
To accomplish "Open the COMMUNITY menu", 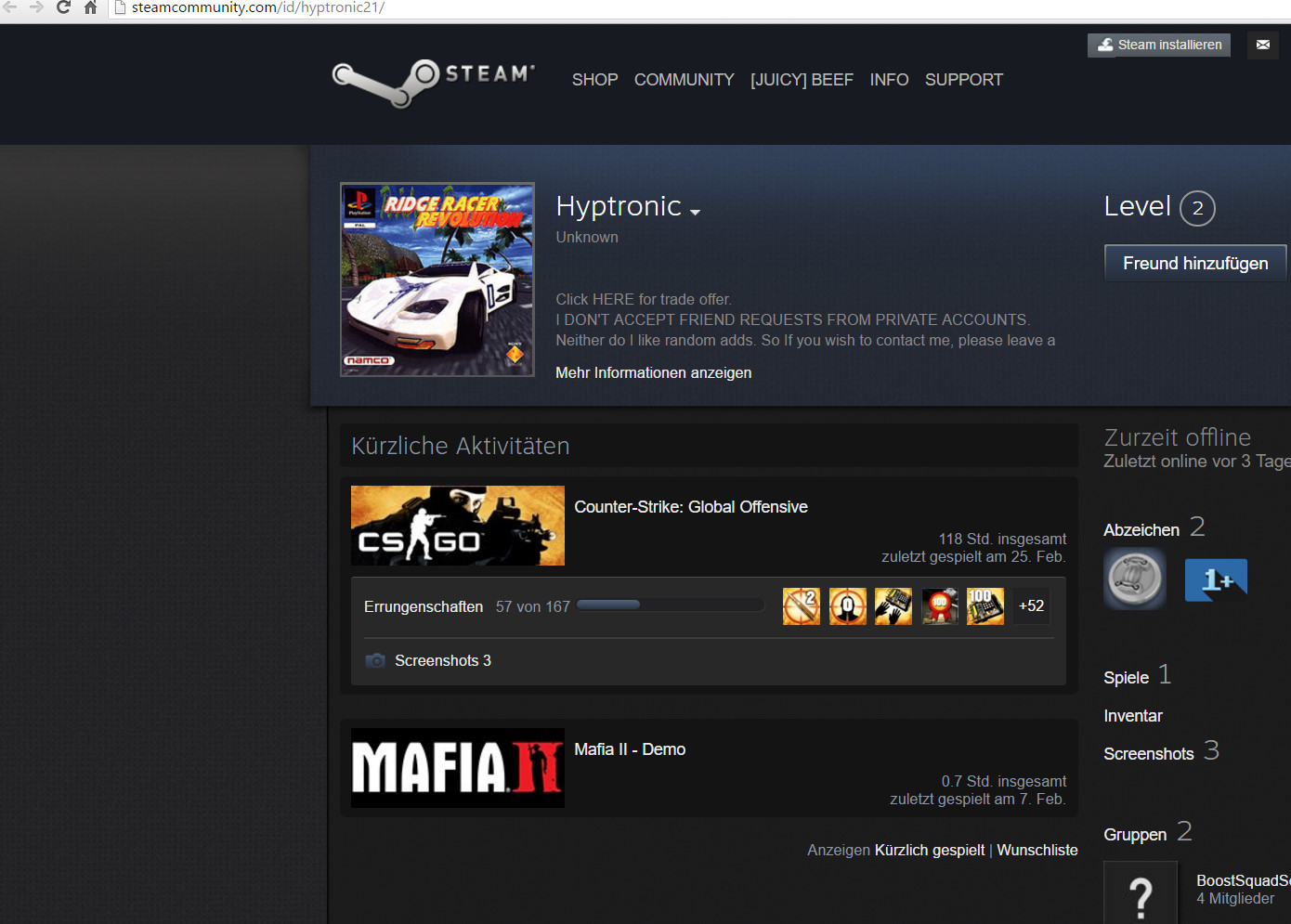I will click(x=684, y=80).
